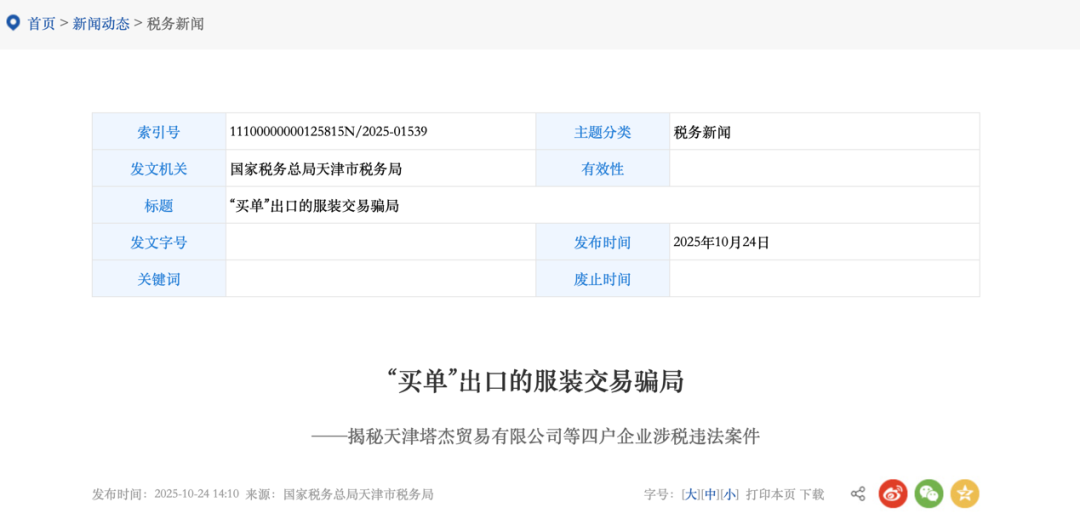This screenshot has width=1080, height=519.
Task: Click the 税务新闻 topic category cell
Action: click(x=702, y=132)
